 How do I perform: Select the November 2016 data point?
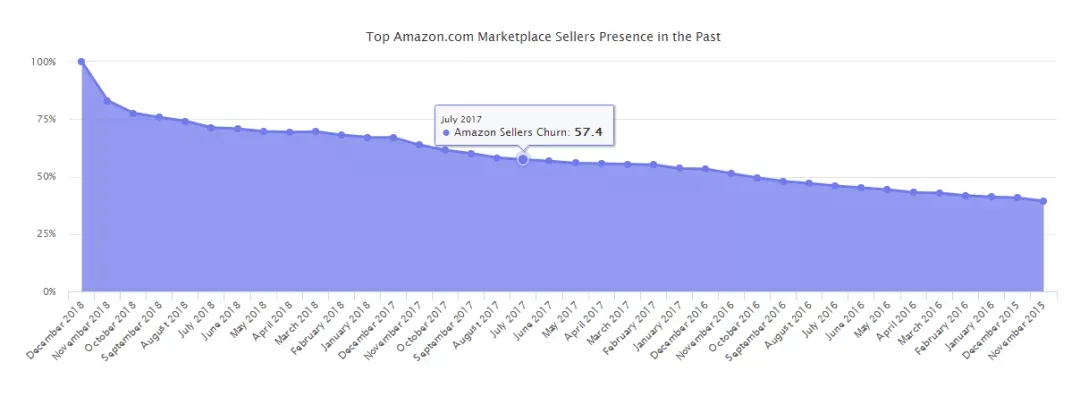tap(731, 174)
